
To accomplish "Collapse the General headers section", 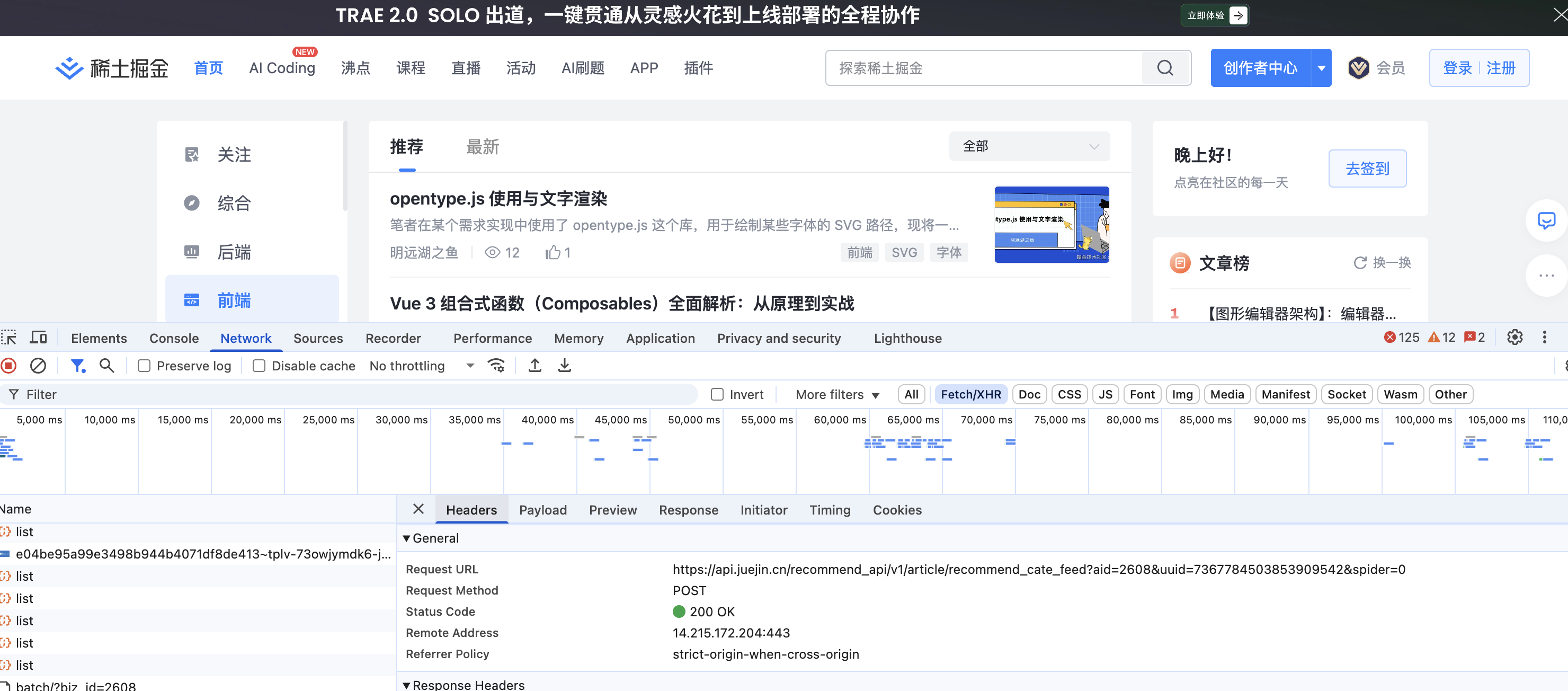I will point(407,538).
